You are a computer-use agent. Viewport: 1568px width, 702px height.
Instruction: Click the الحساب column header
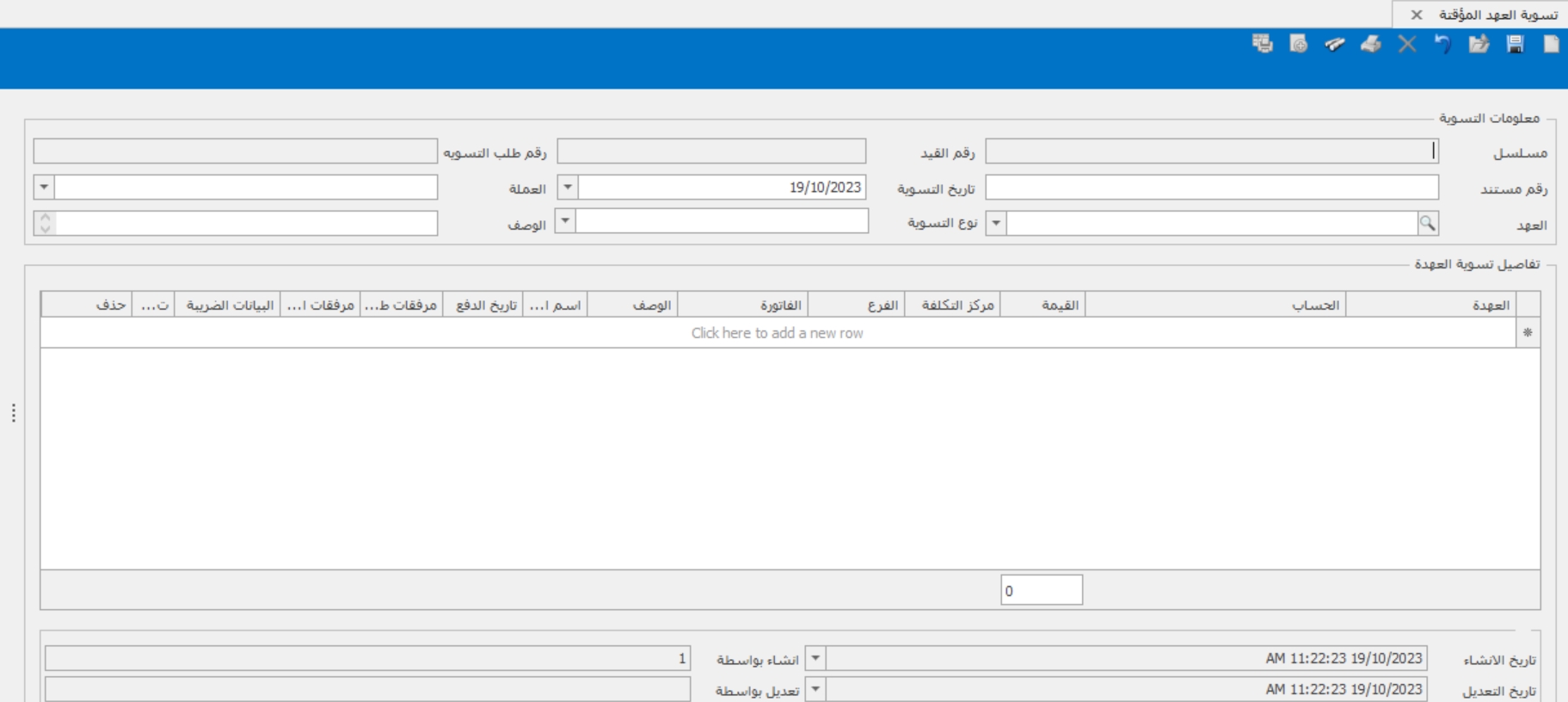1214,305
